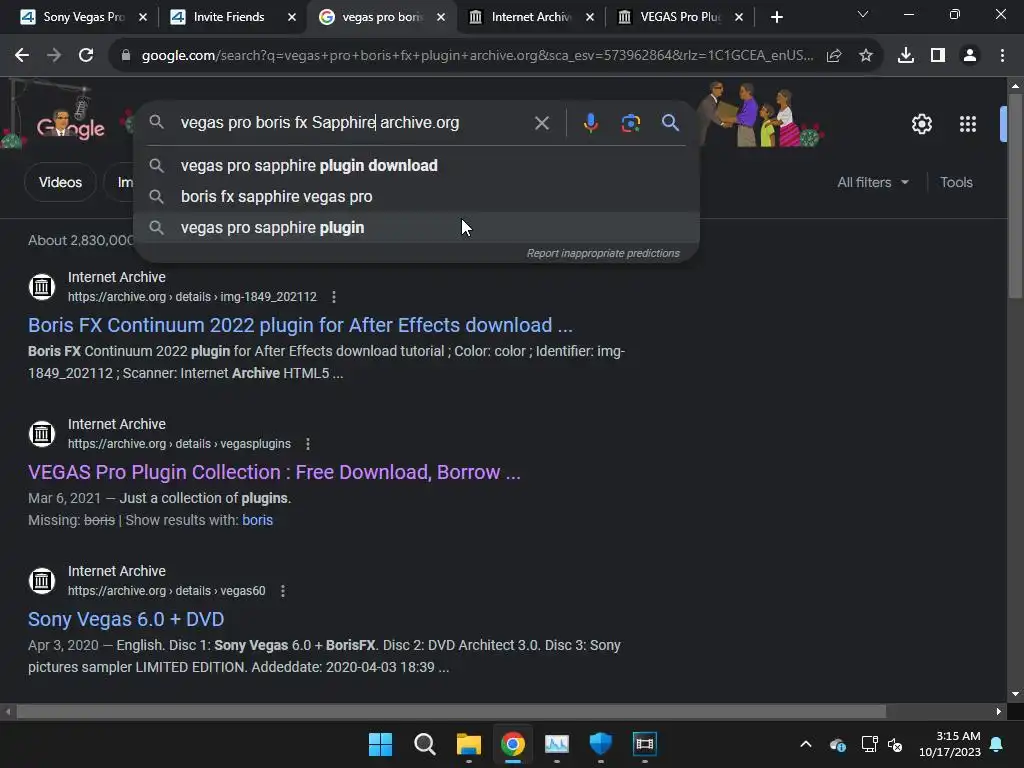
Task: Click the Chrome taskbar icon
Action: tap(513, 744)
